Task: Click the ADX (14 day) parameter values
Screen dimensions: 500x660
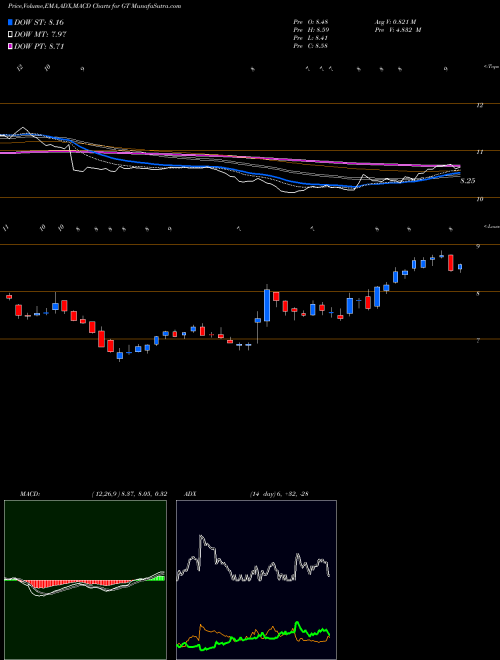Action: (278, 494)
